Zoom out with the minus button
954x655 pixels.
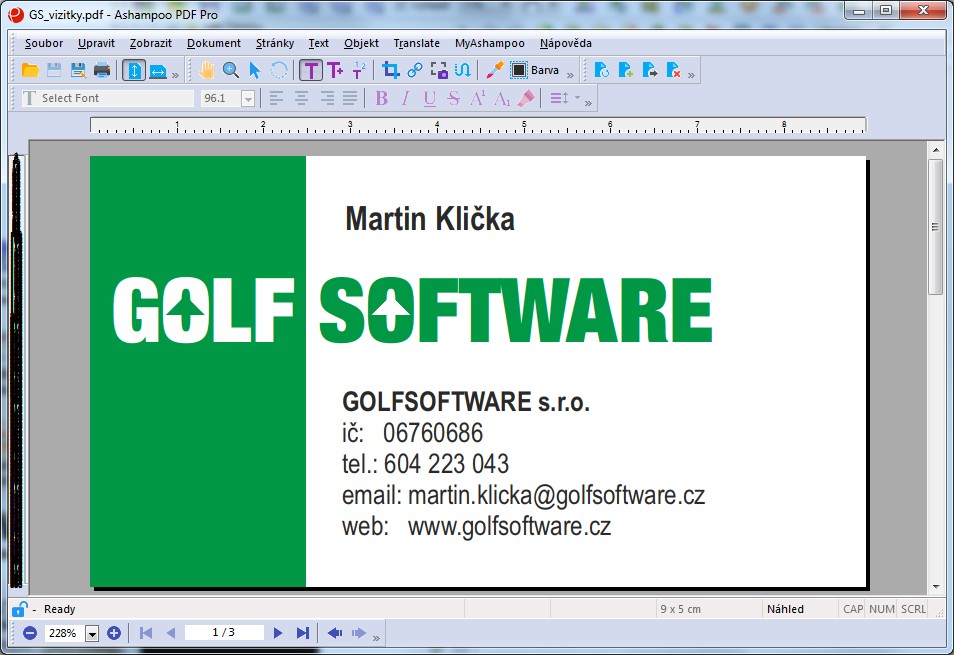click(29, 633)
